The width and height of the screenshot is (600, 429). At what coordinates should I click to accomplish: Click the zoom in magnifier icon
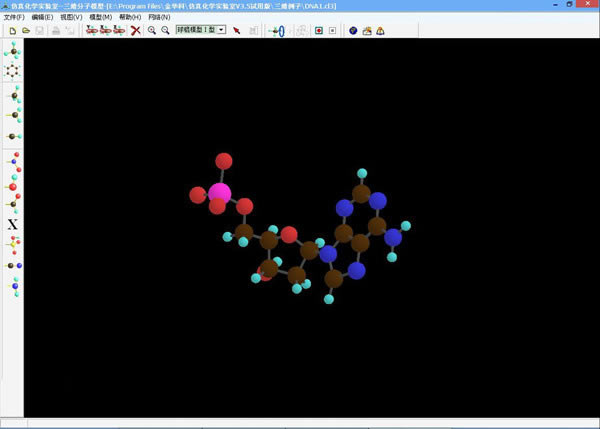152,31
